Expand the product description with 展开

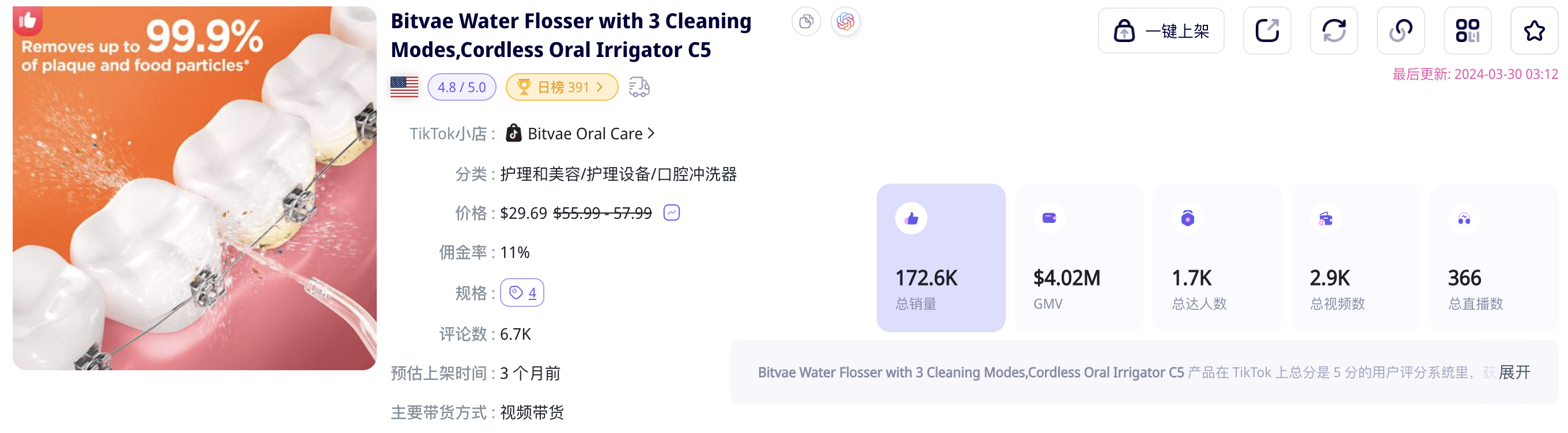click(x=1514, y=372)
